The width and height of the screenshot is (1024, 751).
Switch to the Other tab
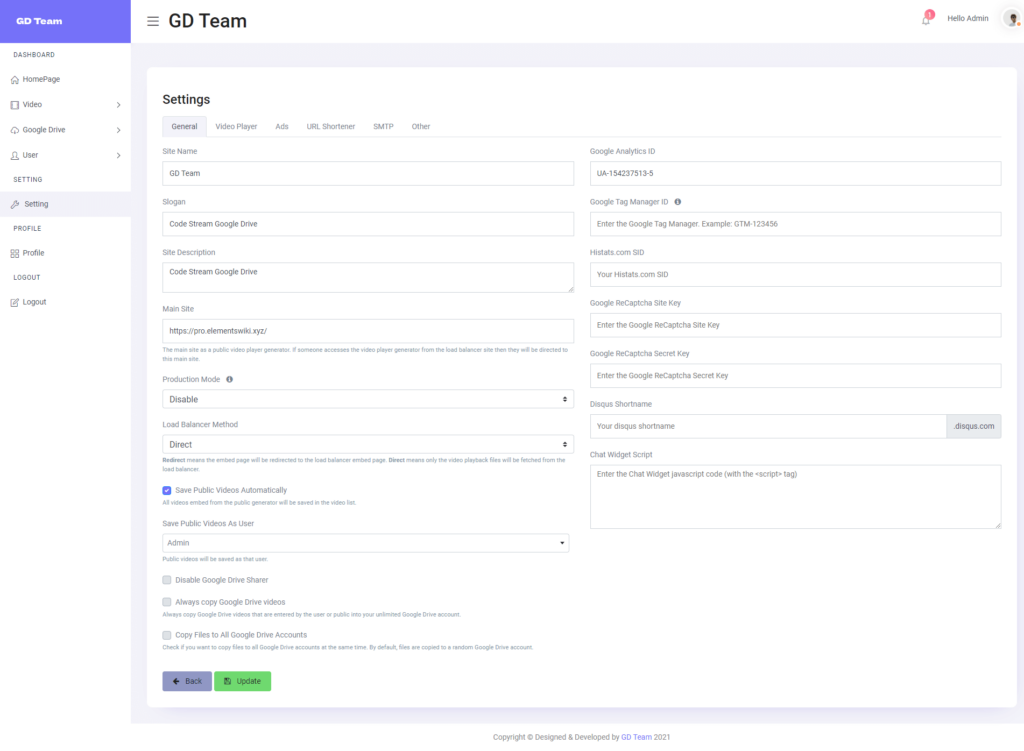(421, 127)
